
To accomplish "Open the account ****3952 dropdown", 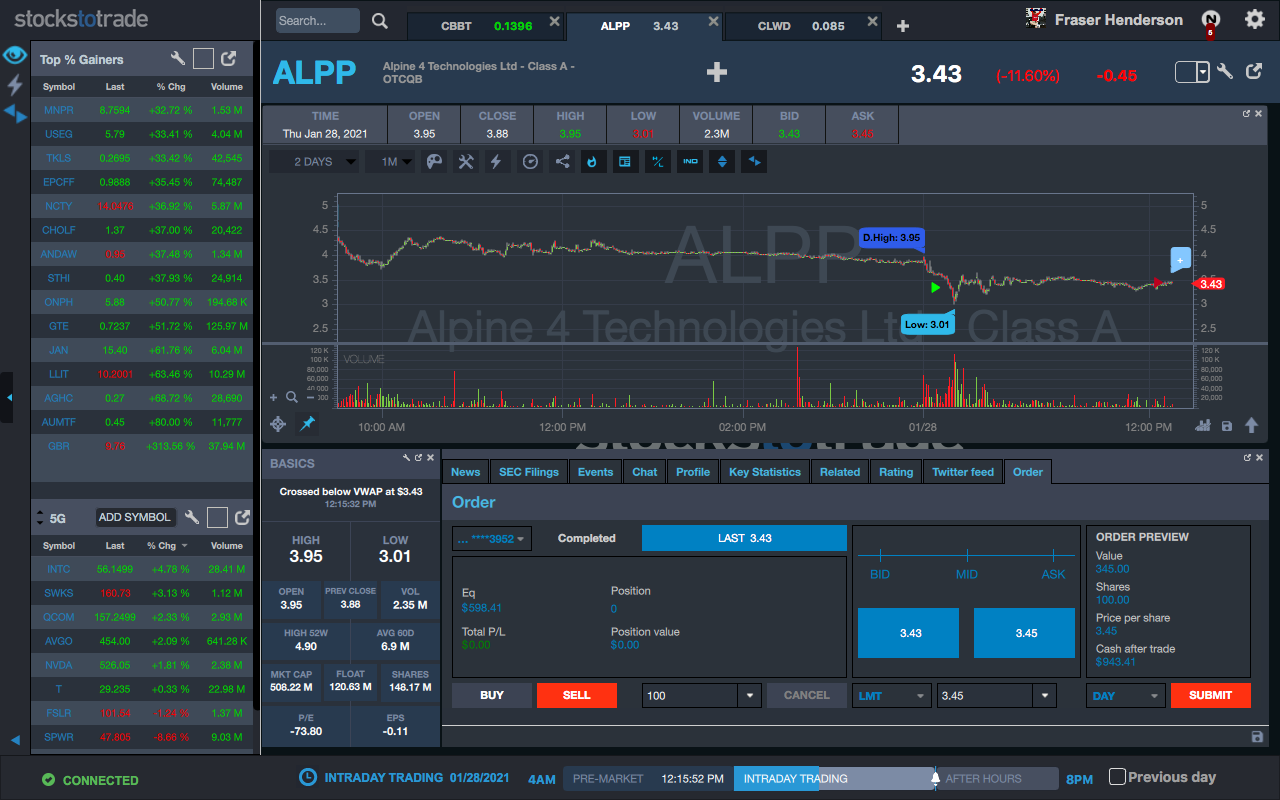I will tap(492, 539).
